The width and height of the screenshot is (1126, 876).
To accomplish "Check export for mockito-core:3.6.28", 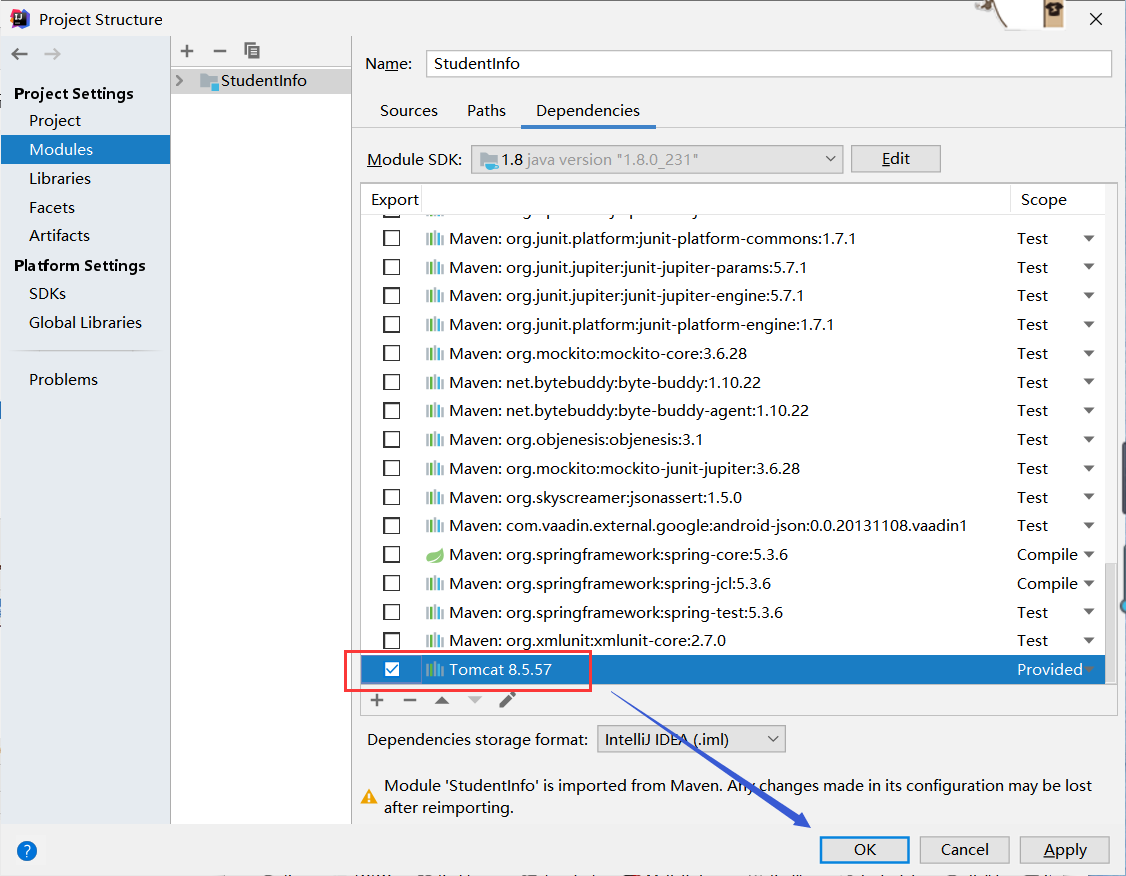I will coord(391,353).
